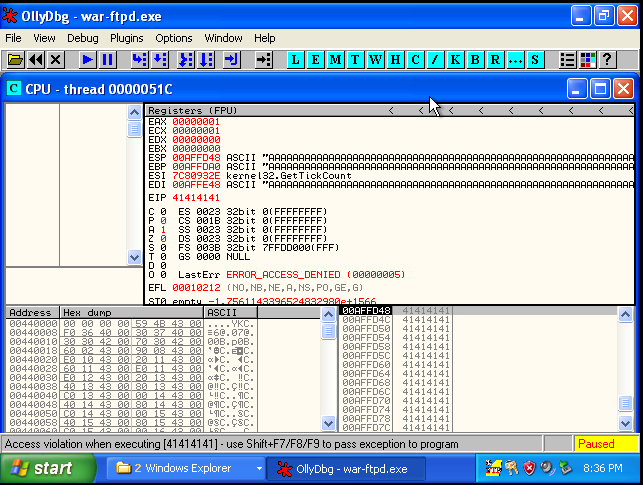Image resolution: width=643 pixels, height=485 pixels.
Task: Click the system tray clock 8:36 PM
Action: (603, 468)
